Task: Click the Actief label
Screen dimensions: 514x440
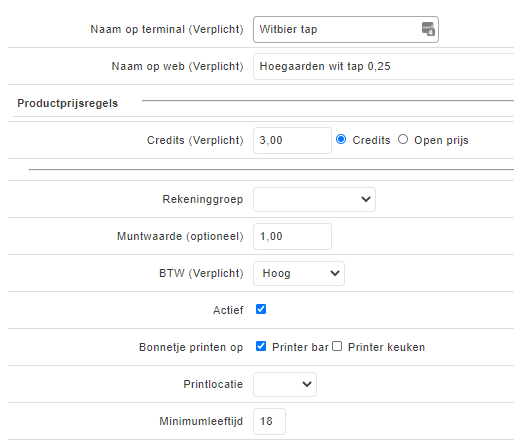Action: (228, 310)
